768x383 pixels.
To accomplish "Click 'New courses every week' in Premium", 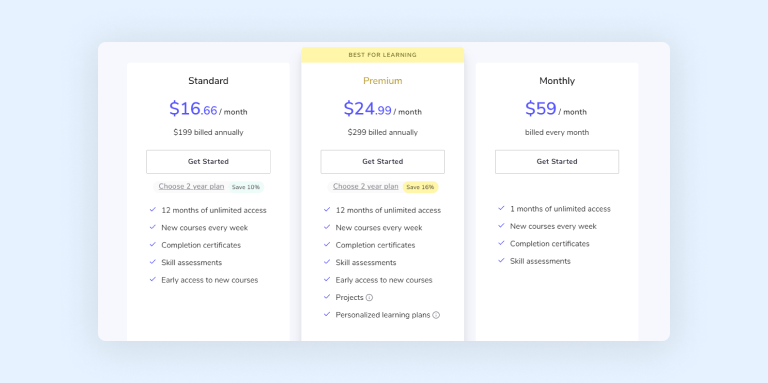I will point(379,228).
